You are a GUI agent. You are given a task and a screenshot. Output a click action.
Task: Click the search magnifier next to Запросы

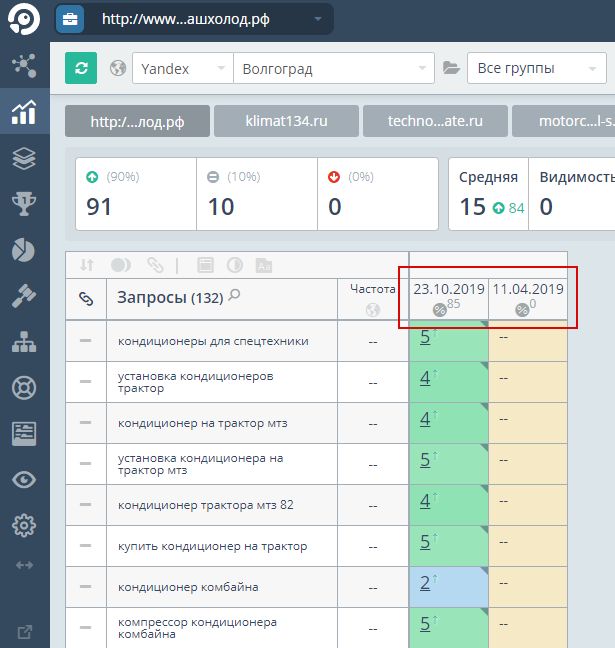point(234,295)
